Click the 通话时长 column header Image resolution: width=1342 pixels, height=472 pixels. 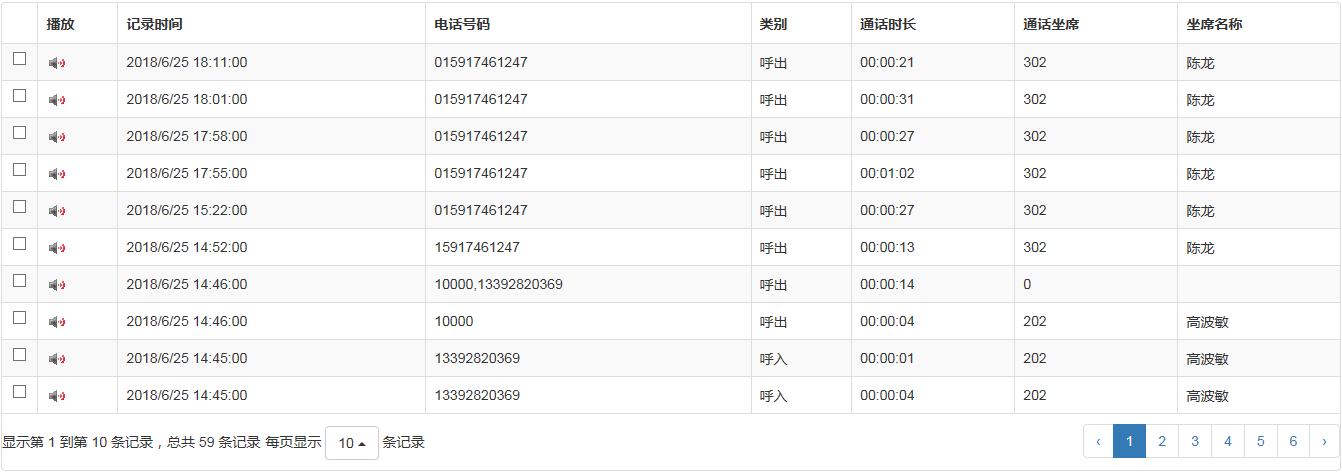887,24
